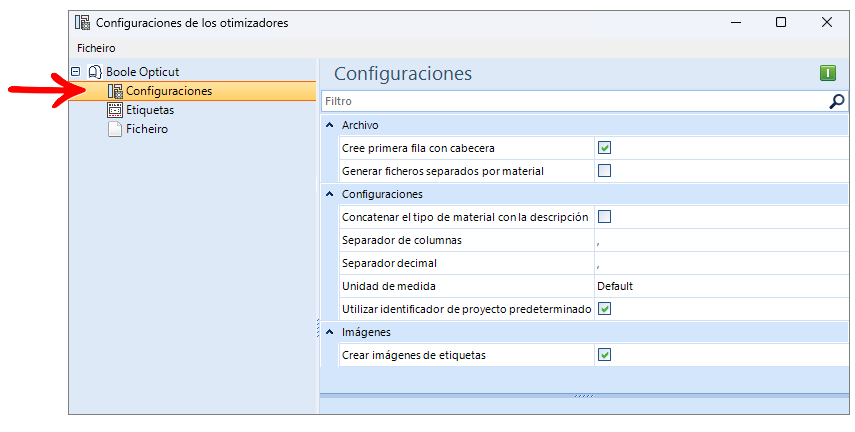Select Boole Opticut tree label
The width and height of the screenshot is (855, 432).
point(142,71)
